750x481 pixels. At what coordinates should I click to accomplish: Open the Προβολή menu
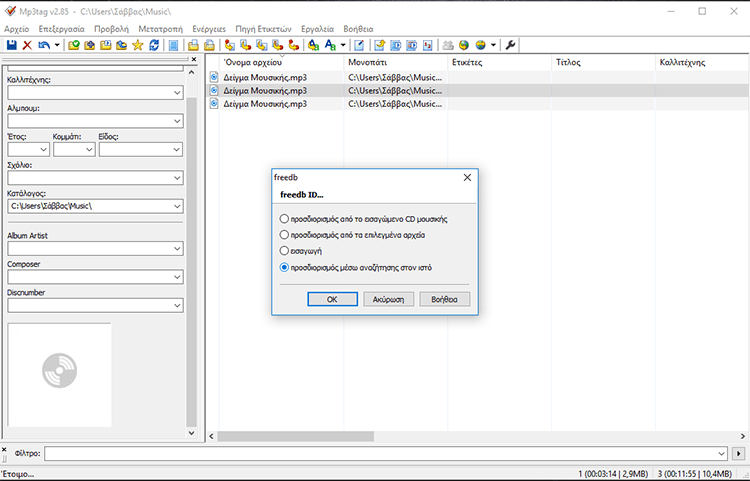(111, 29)
